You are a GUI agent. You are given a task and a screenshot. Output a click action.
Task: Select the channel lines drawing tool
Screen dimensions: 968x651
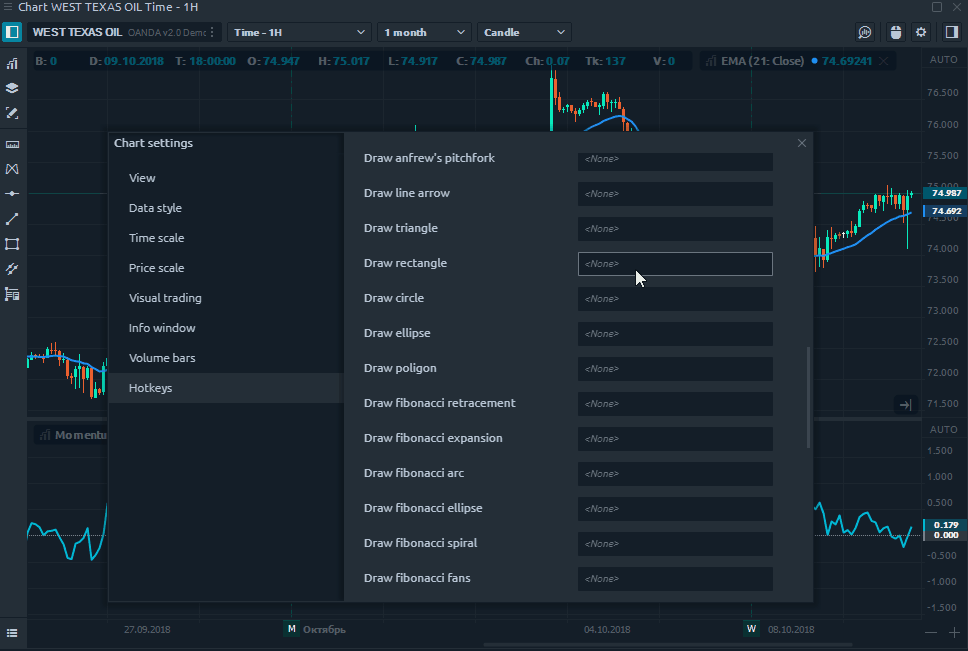[x=12, y=269]
